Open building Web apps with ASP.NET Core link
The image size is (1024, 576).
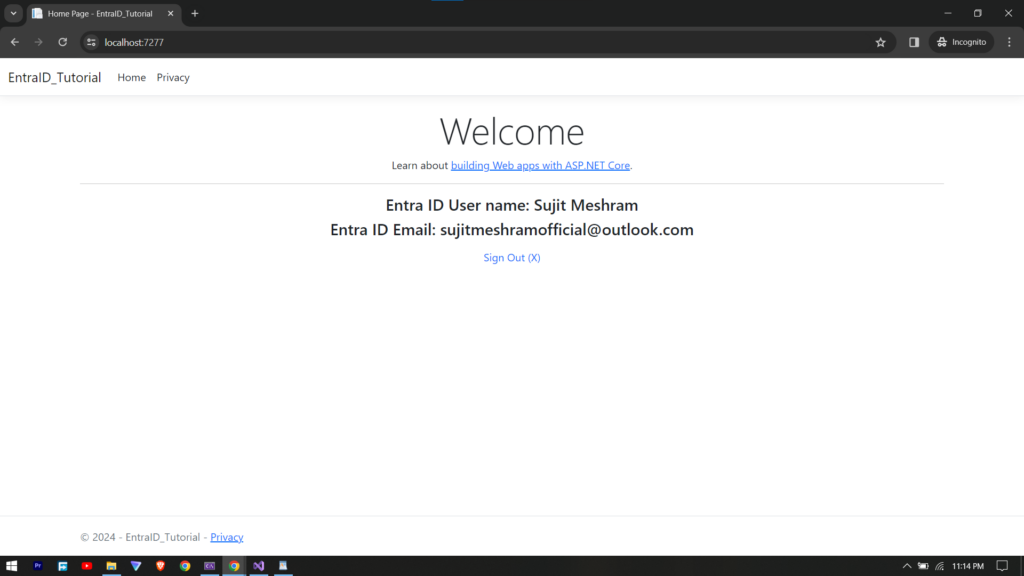coord(540,166)
